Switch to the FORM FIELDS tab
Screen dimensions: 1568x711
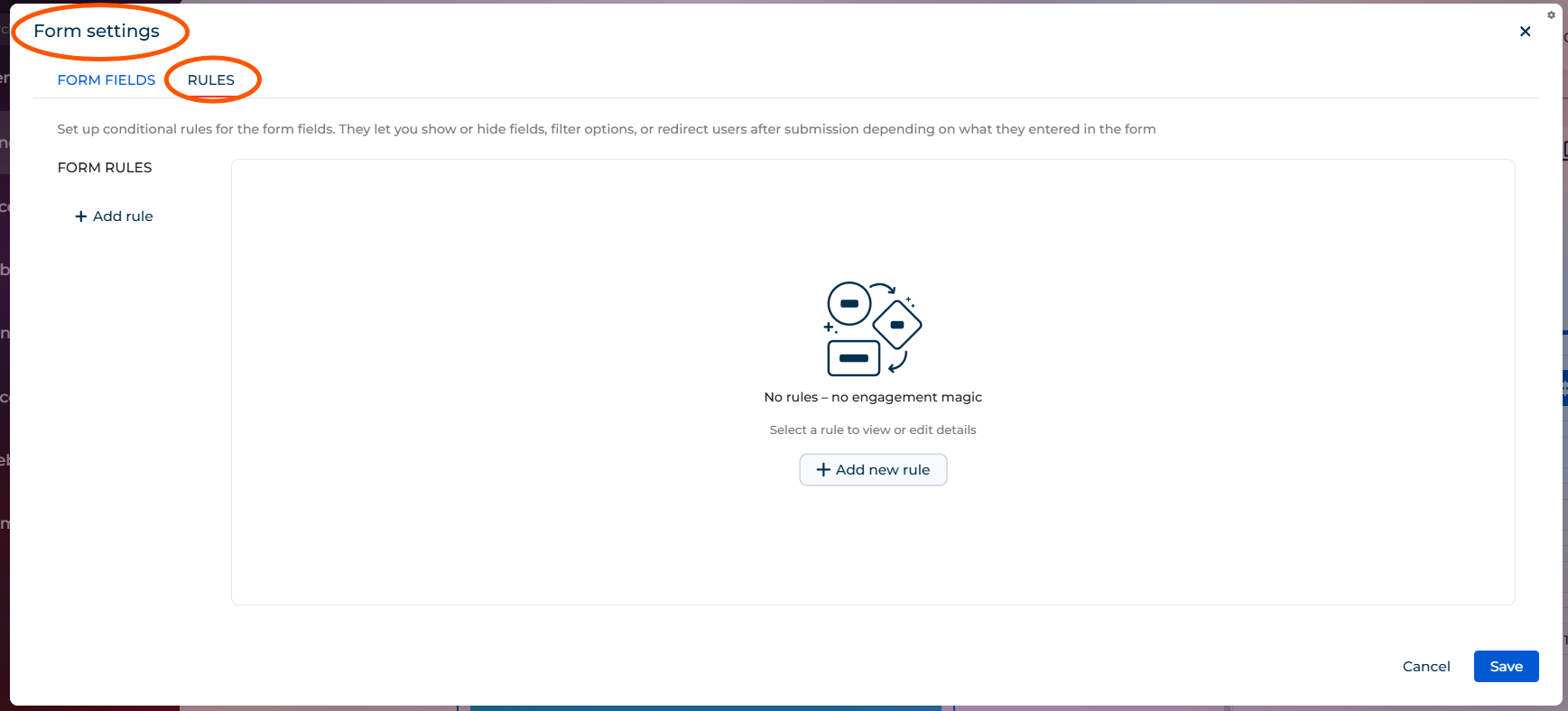(107, 80)
